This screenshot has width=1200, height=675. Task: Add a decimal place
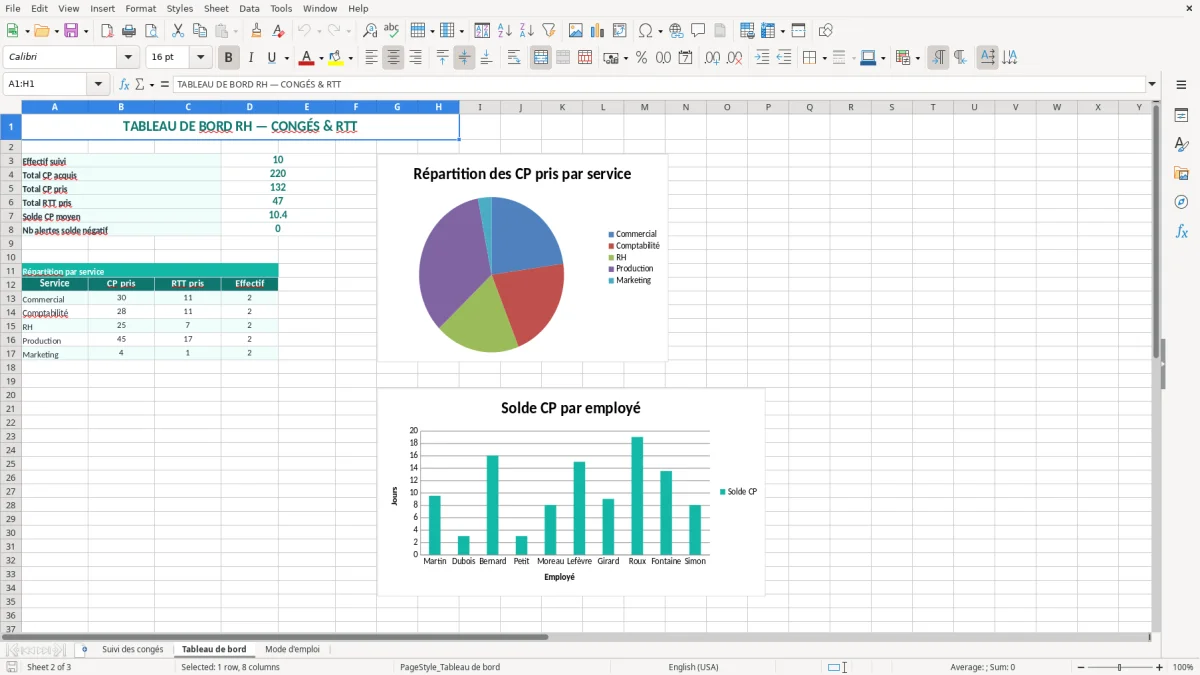pyautogui.click(x=712, y=58)
